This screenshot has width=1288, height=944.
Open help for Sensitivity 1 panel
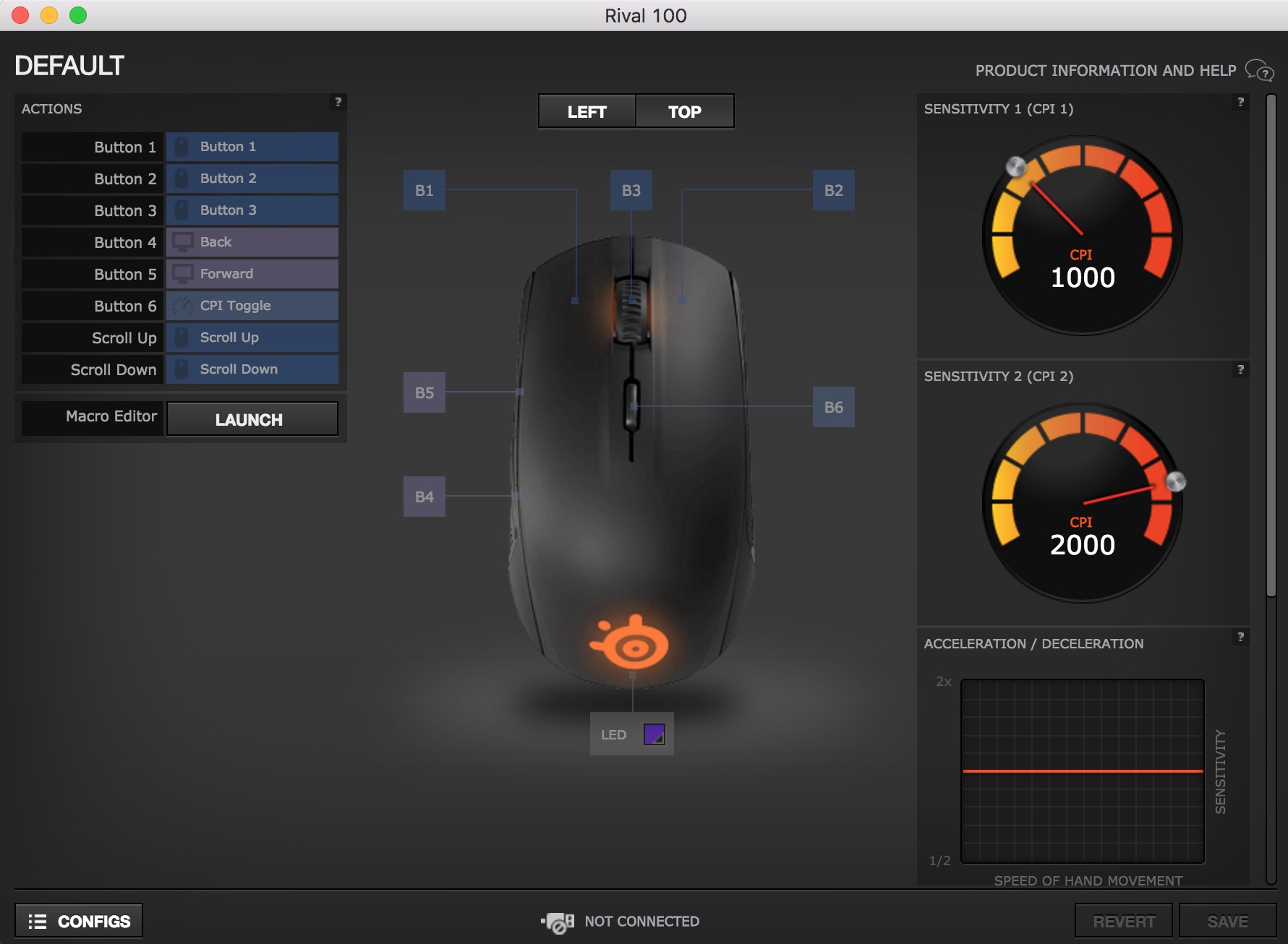(1240, 102)
